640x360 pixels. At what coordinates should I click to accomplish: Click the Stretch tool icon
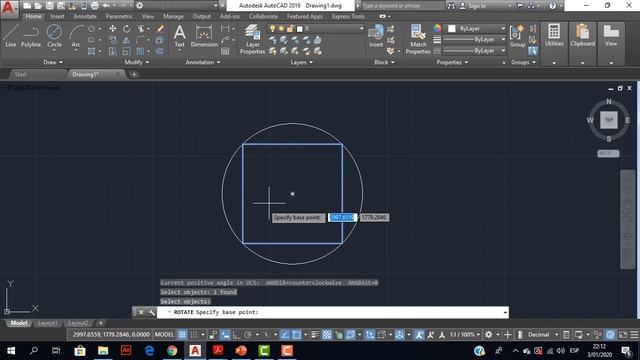[113, 51]
